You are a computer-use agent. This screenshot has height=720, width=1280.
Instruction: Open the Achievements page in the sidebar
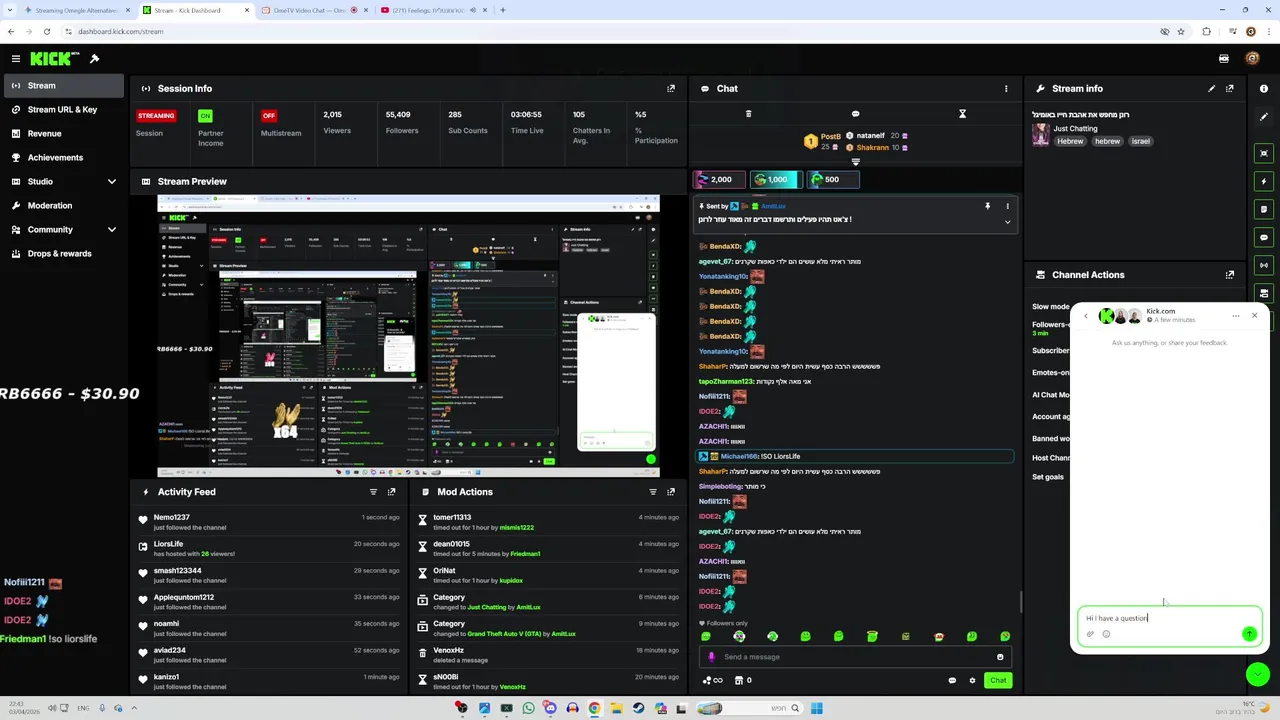[x=62, y=157]
